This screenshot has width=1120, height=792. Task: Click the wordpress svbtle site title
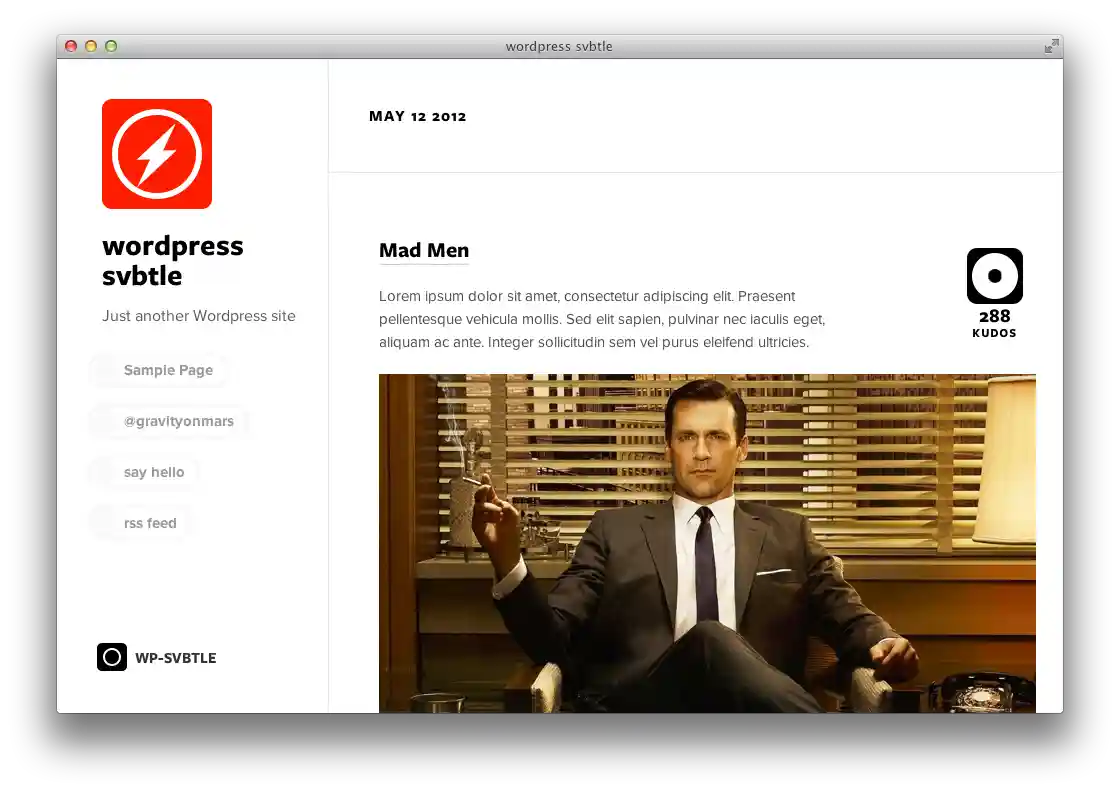173,261
